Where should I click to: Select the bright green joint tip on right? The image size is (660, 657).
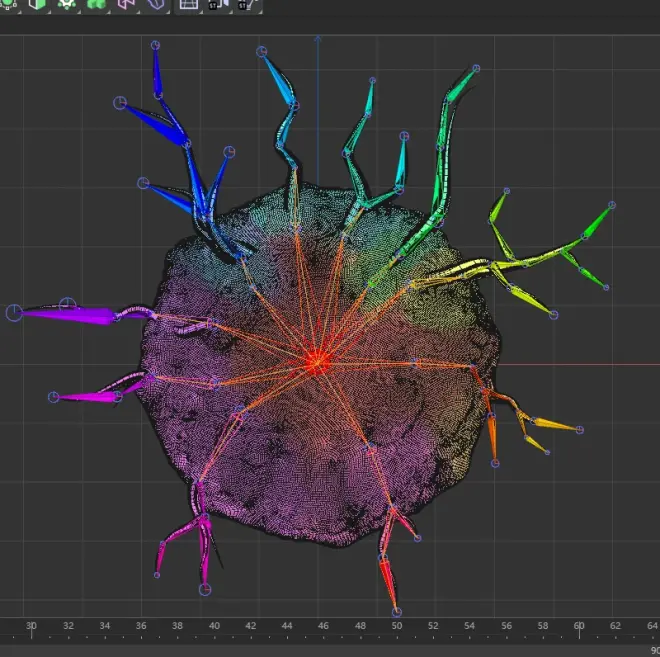pos(612,205)
